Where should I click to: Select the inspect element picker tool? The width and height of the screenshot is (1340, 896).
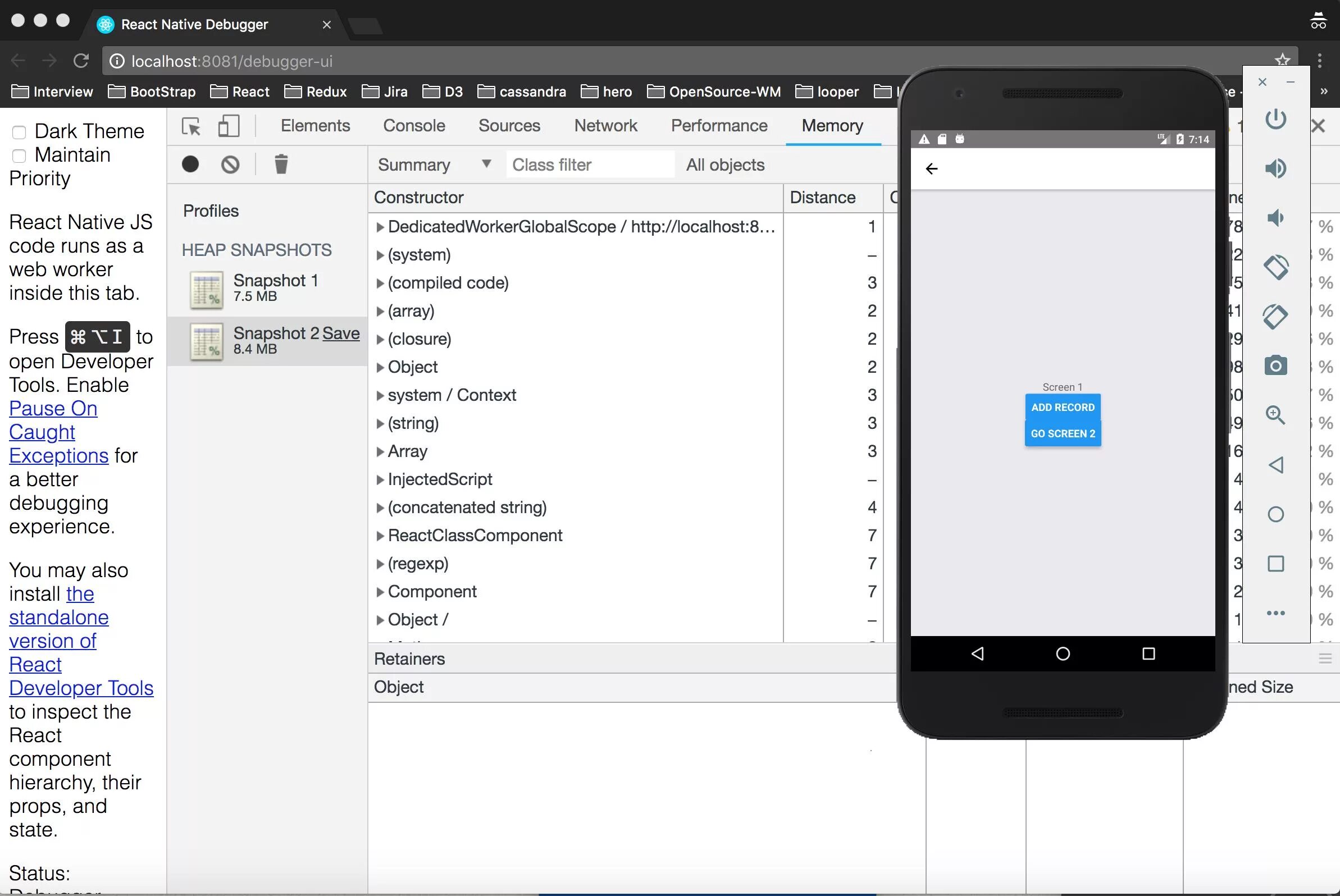(x=191, y=126)
